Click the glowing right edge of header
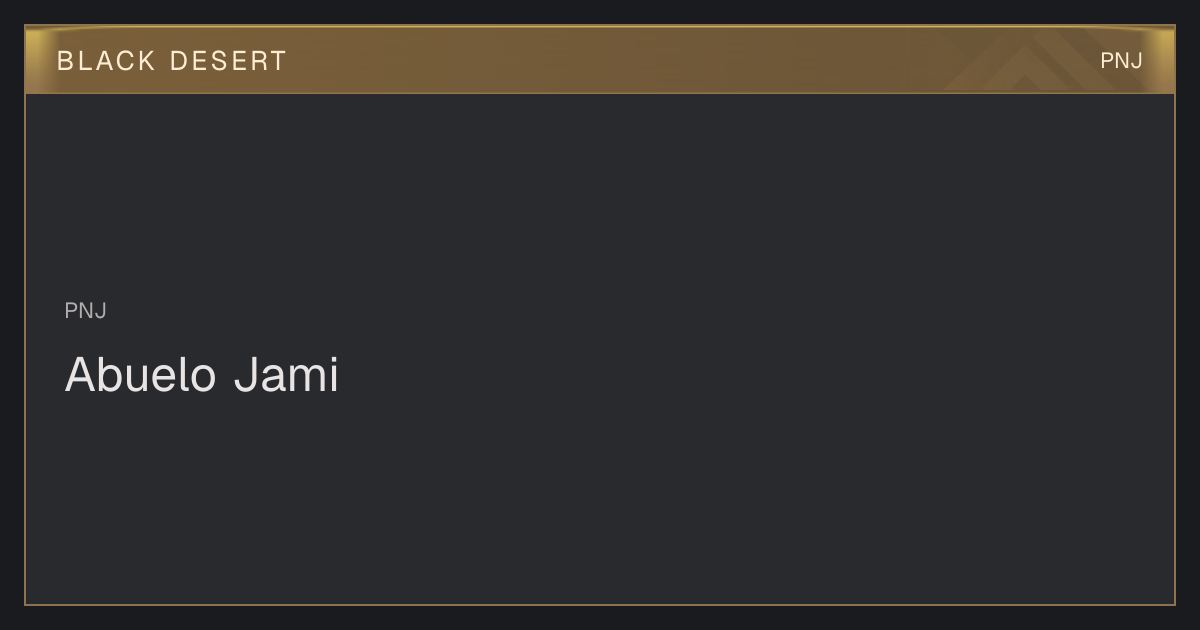 tap(1165, 60)
